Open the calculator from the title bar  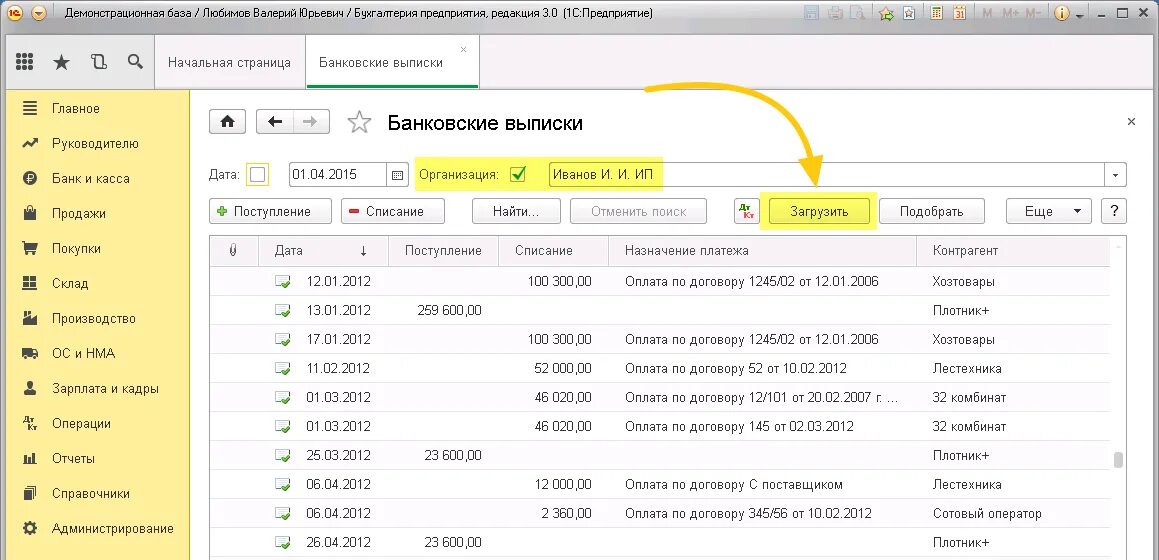(x=937, y=13)
